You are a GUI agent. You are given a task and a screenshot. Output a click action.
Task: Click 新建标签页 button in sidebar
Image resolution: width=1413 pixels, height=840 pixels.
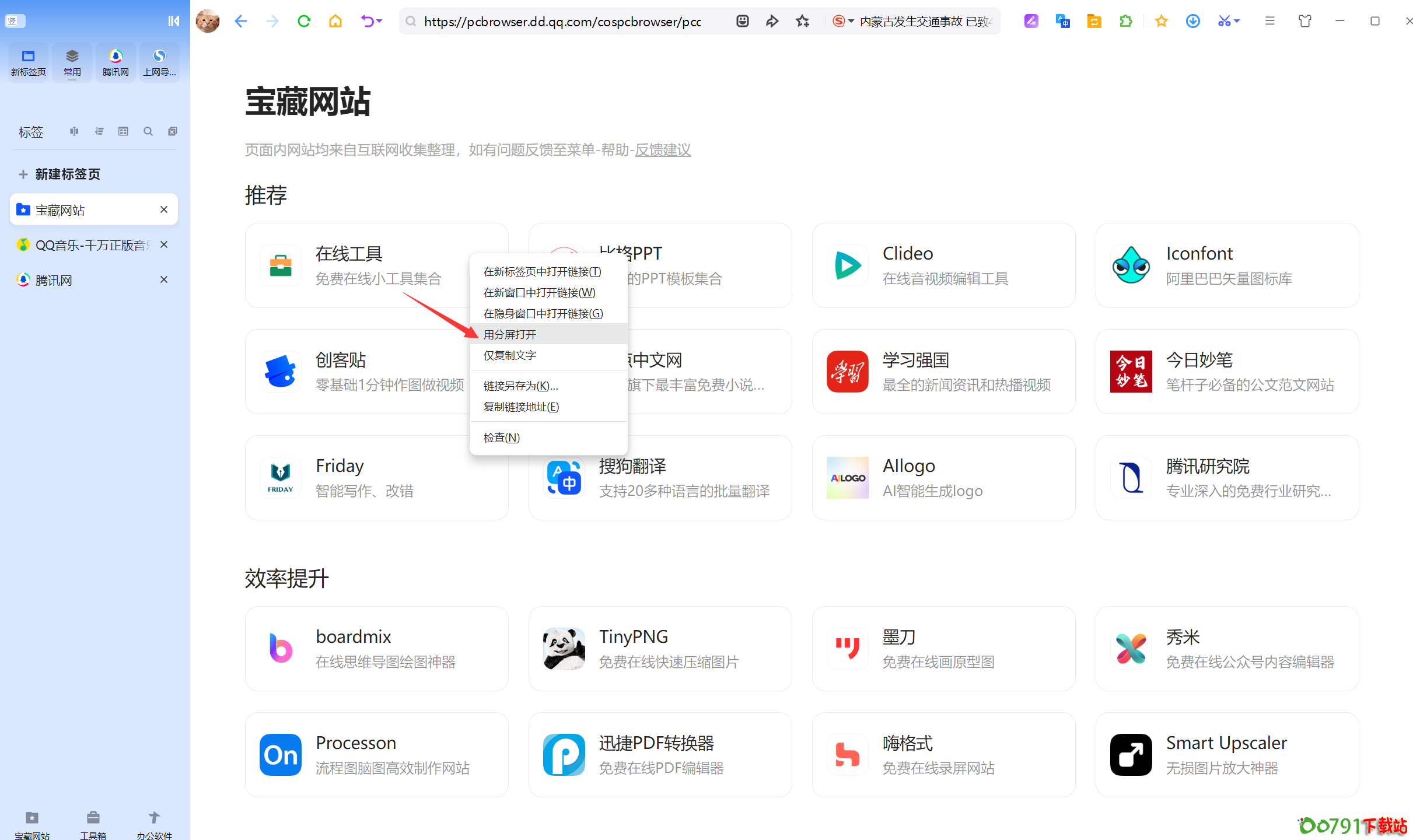coord(60,174)
